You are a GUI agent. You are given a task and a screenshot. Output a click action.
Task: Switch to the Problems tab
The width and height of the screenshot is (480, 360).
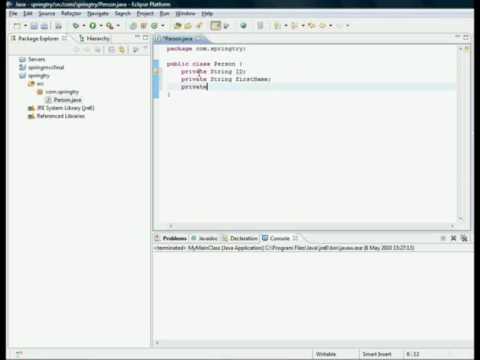coord(171,238)
